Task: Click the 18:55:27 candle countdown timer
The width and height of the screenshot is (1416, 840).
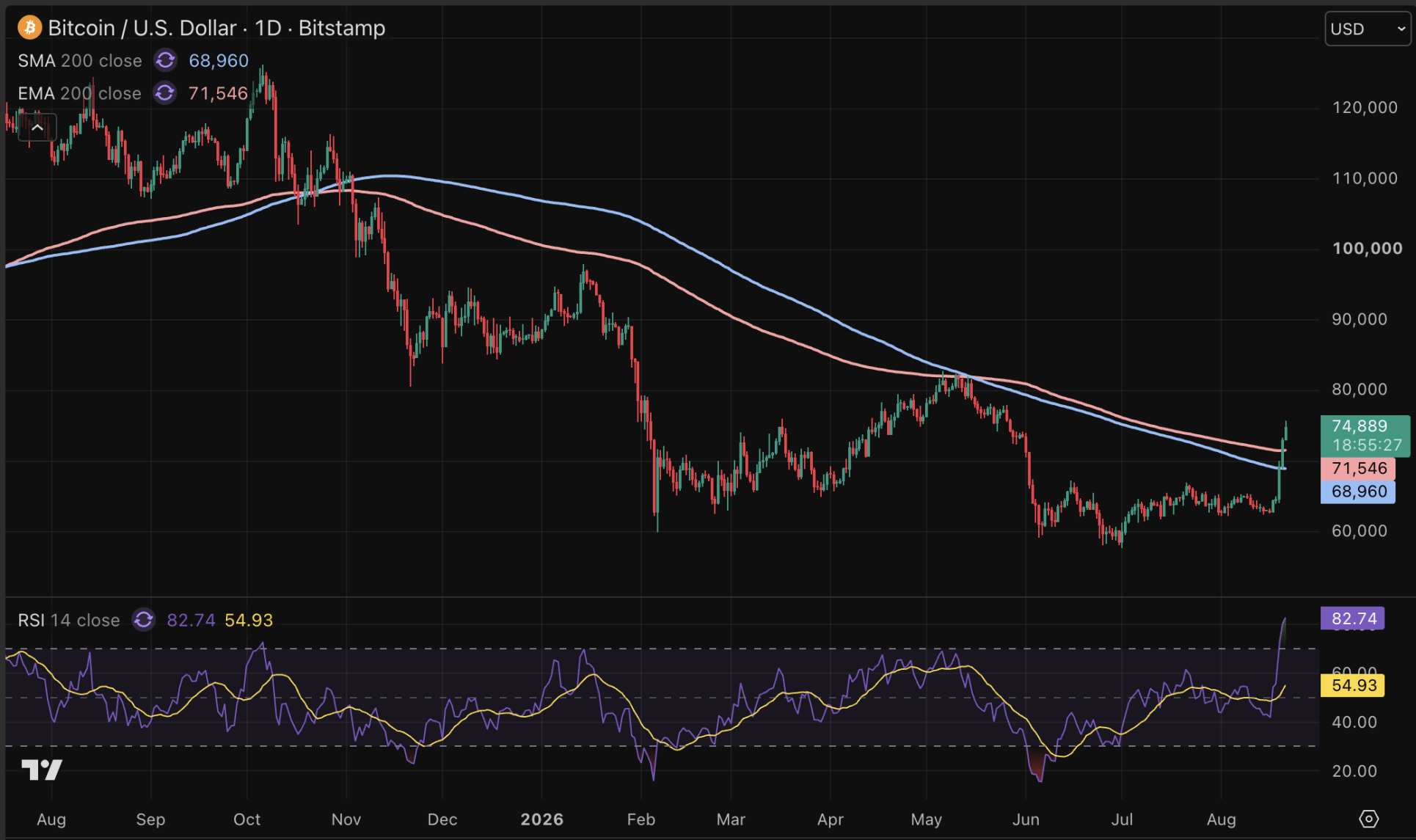Action: (1367, 445)
